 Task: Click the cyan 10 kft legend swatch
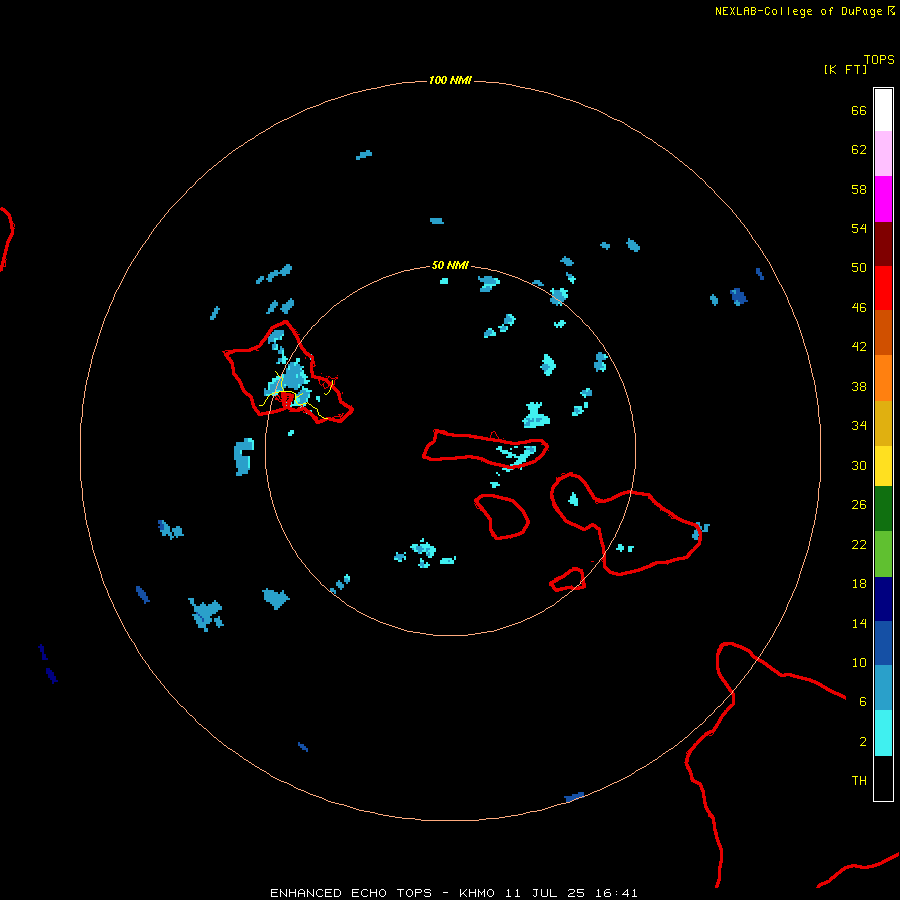(x=883, y=733)
